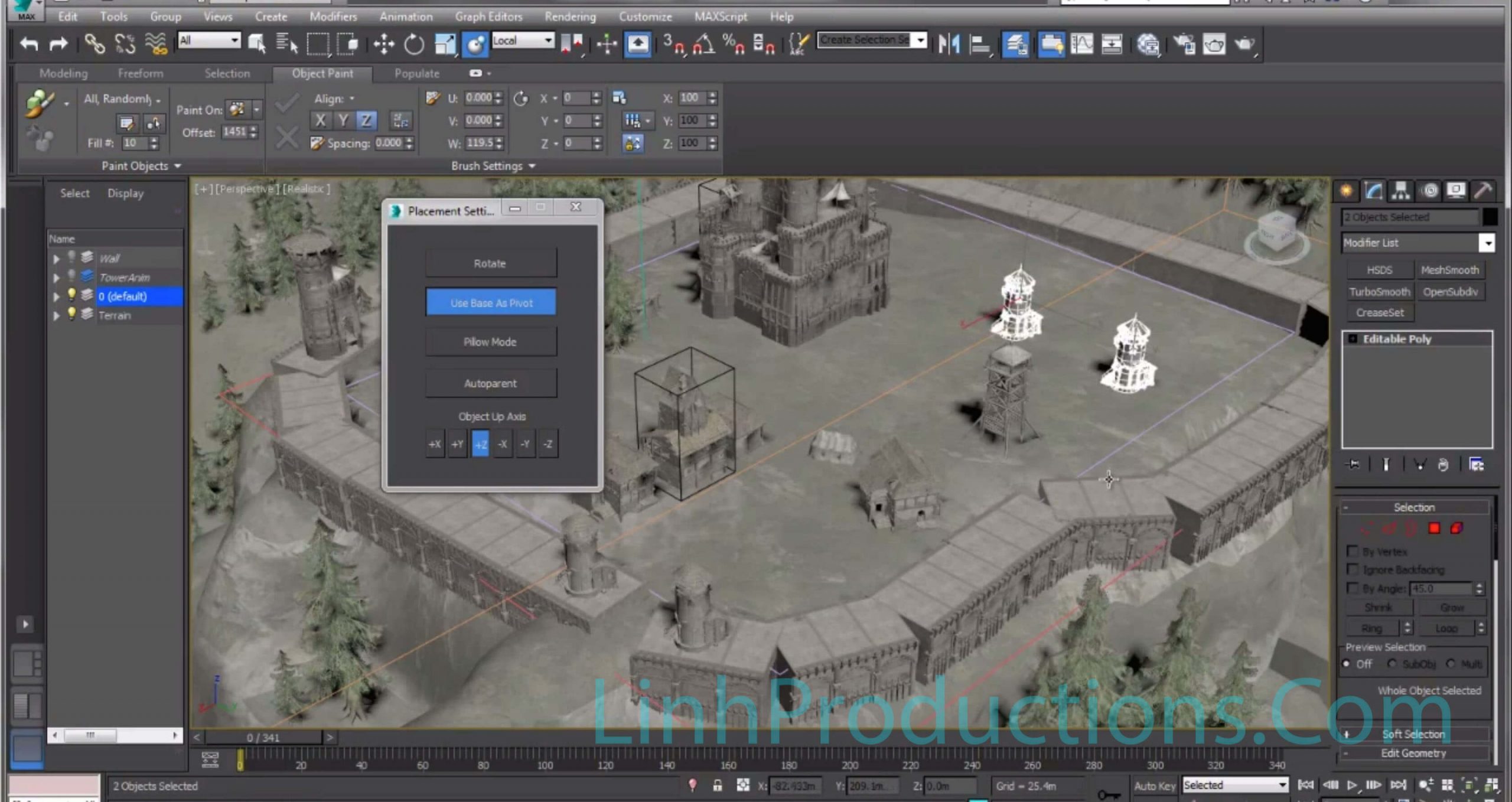Click the Mirror tool icon
The image size is (1512, 802).
949,44
